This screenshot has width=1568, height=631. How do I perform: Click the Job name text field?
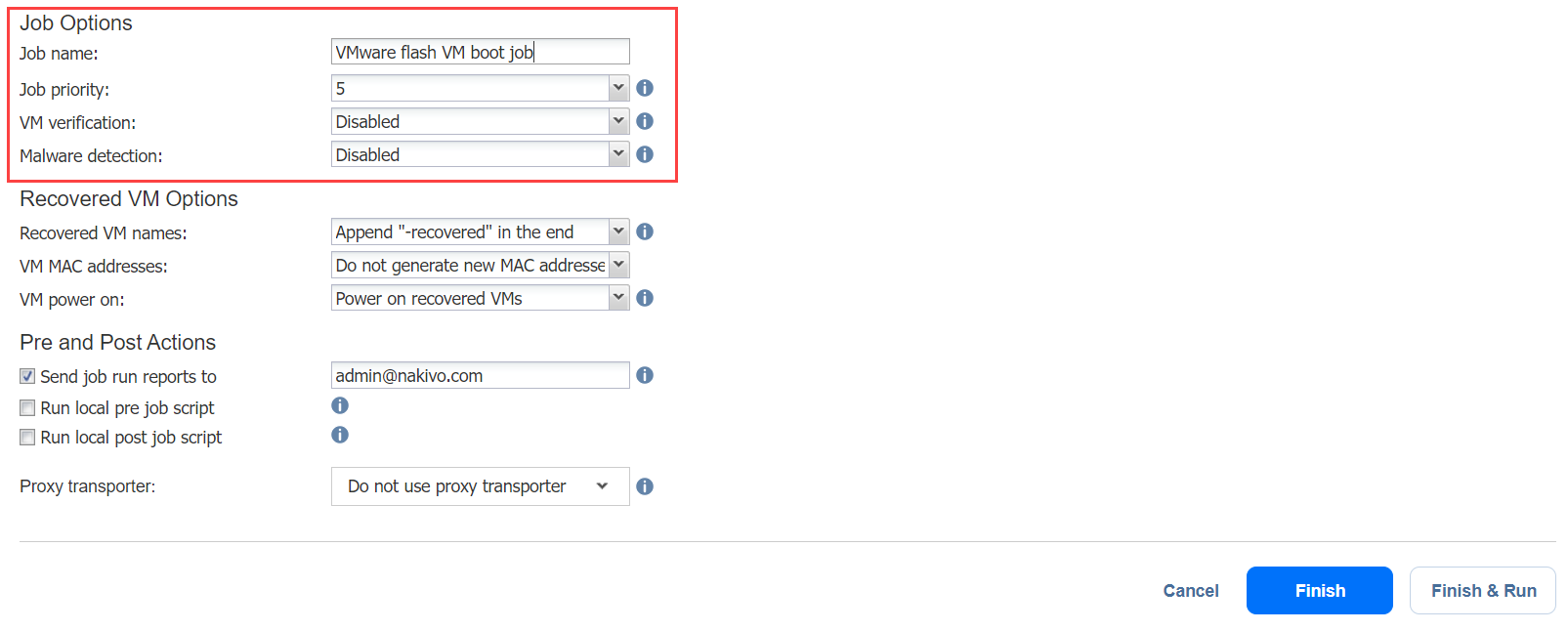tap(480, 52)
